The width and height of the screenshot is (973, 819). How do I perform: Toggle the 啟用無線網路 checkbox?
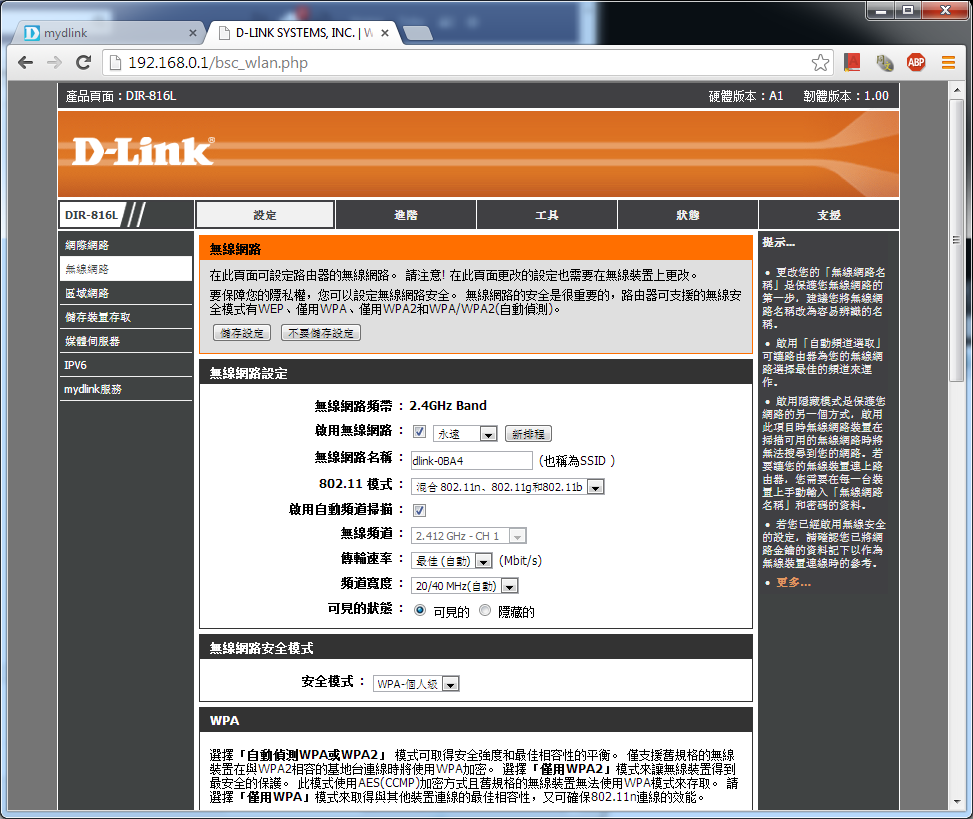[420, 432]
